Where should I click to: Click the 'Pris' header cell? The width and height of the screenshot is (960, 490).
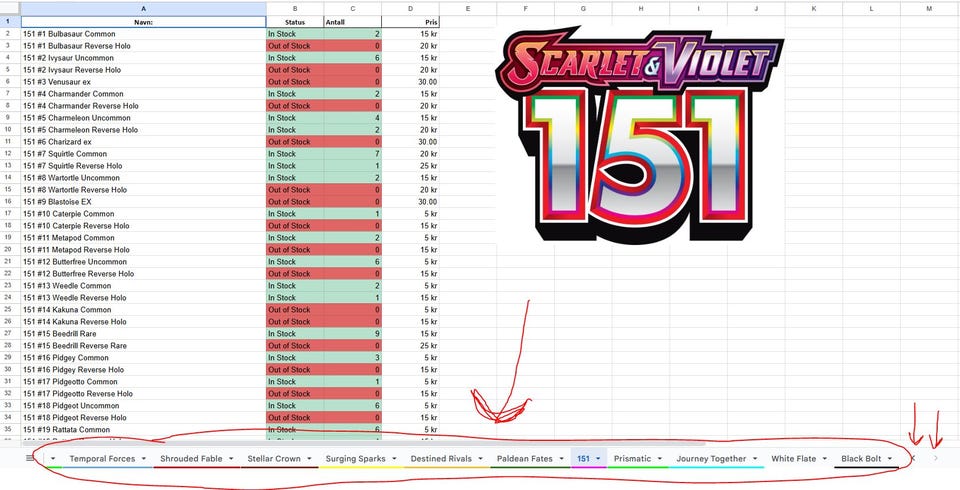tap(410, 21)
